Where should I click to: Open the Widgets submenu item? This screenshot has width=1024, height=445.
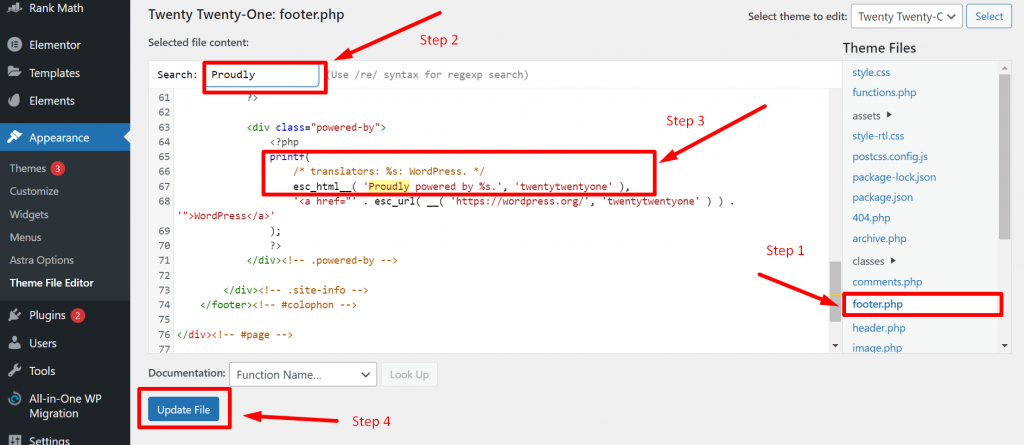tap(29, 214)
